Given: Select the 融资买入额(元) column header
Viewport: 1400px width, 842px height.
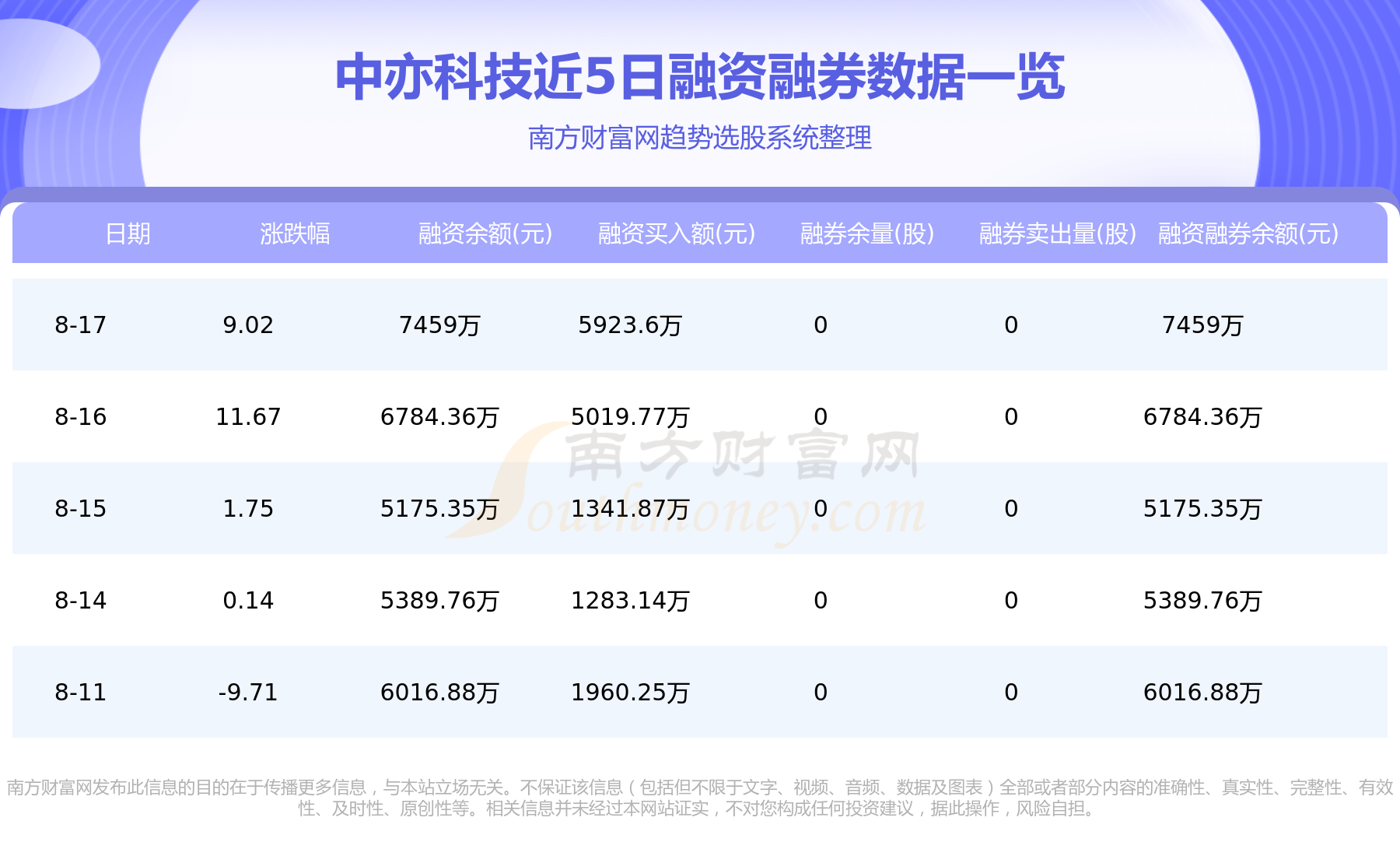Looking at the screenshot, I should pos(677,233).
